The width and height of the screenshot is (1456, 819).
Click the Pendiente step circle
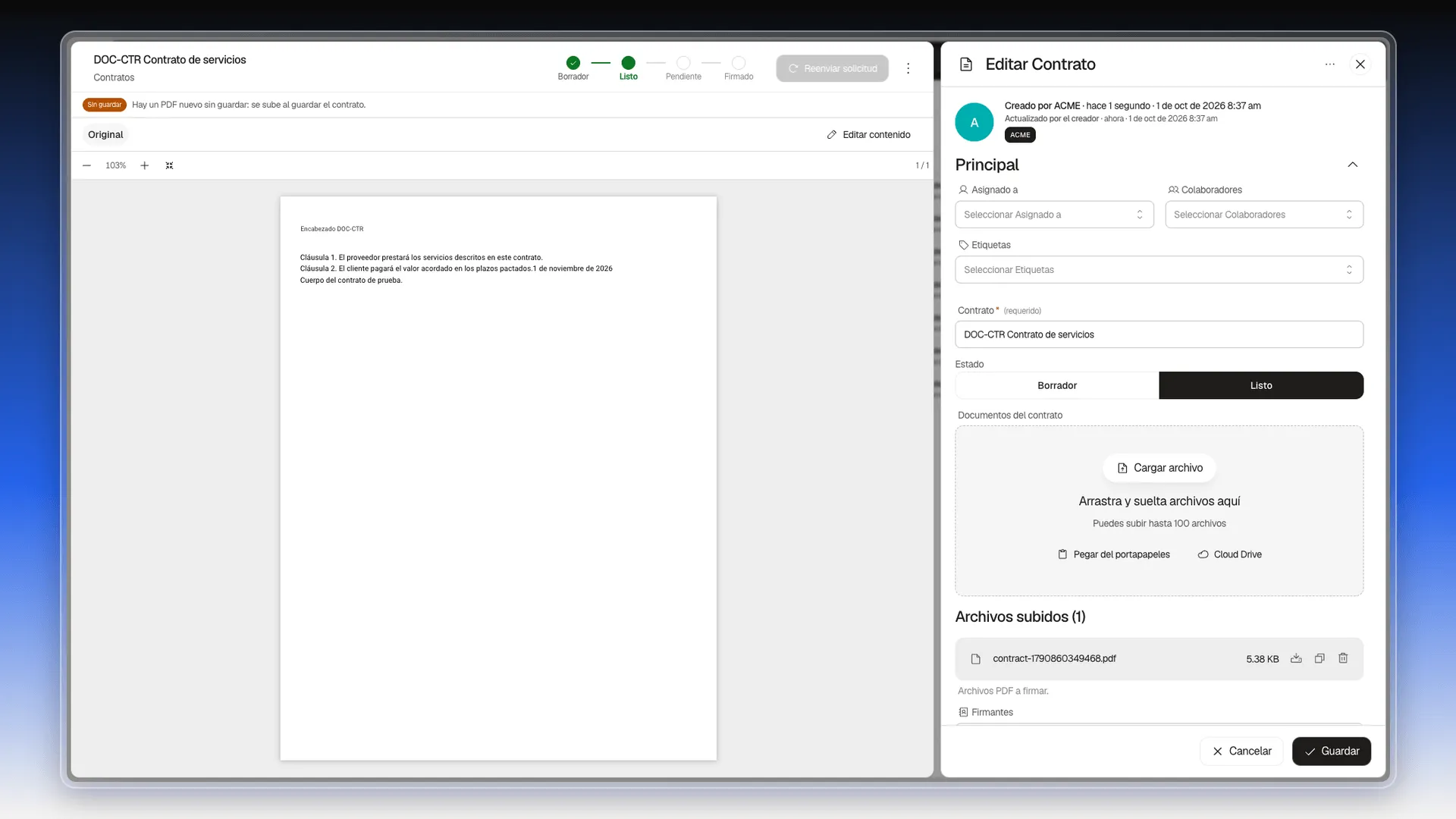click(x=683, y=63)
